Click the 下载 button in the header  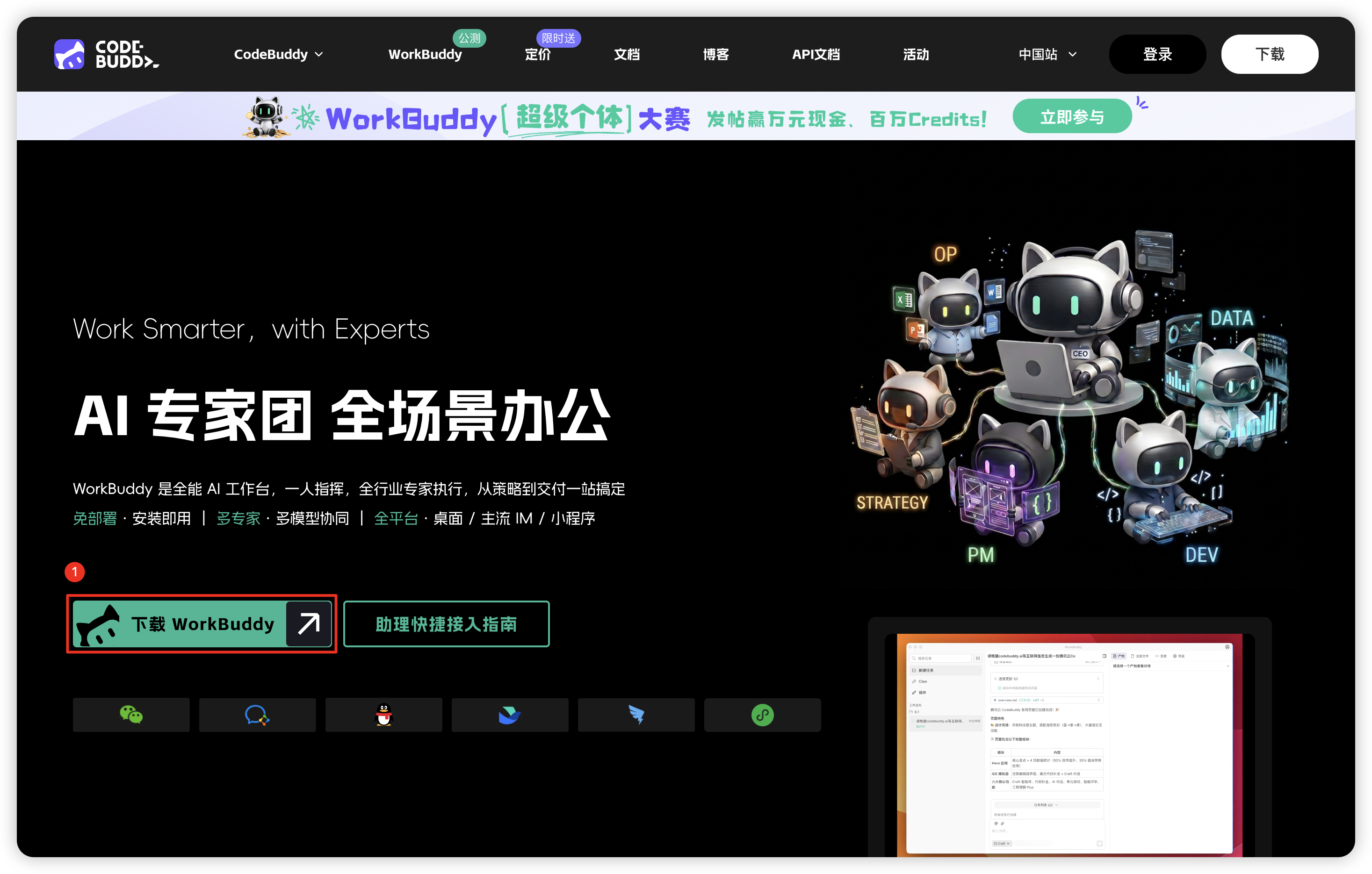click(x=1270, y=54)
